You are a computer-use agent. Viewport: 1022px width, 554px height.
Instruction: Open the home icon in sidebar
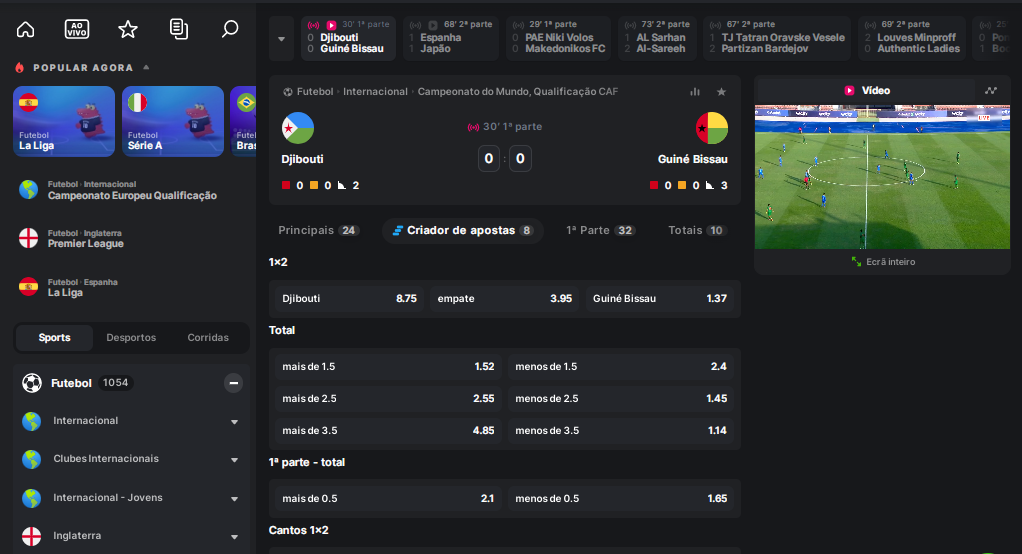[x=25, y=29]
